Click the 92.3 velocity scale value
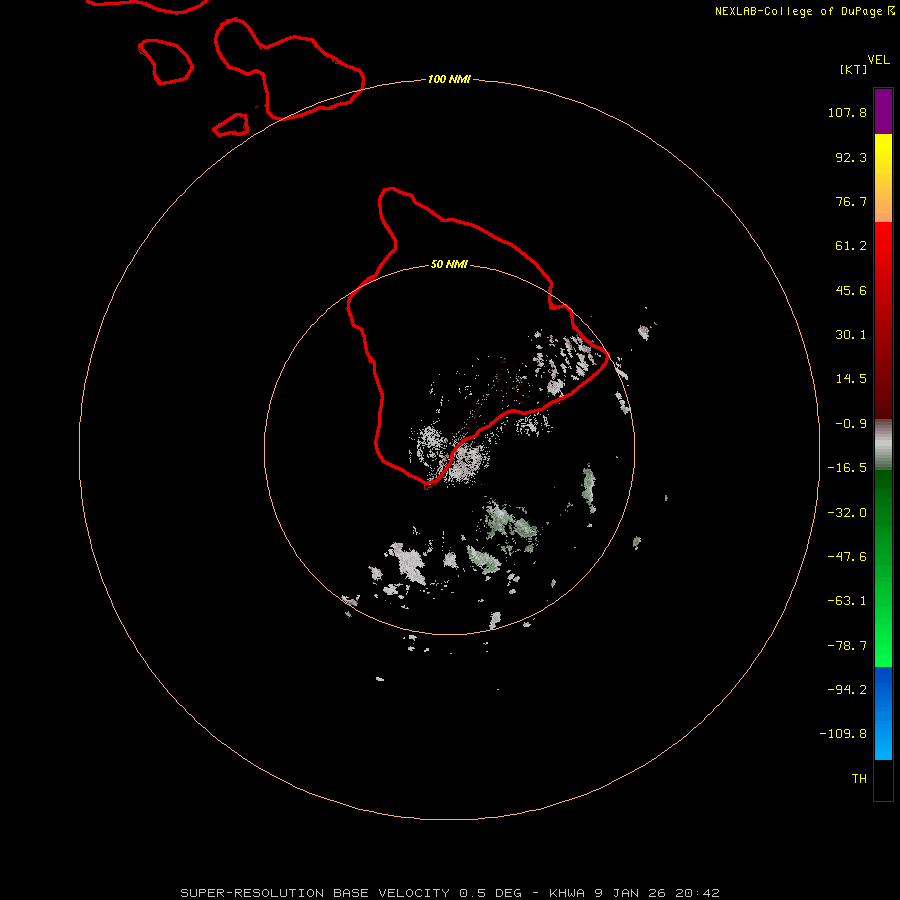Viewport: 900px width, 900px height. (x=851, y=157)
